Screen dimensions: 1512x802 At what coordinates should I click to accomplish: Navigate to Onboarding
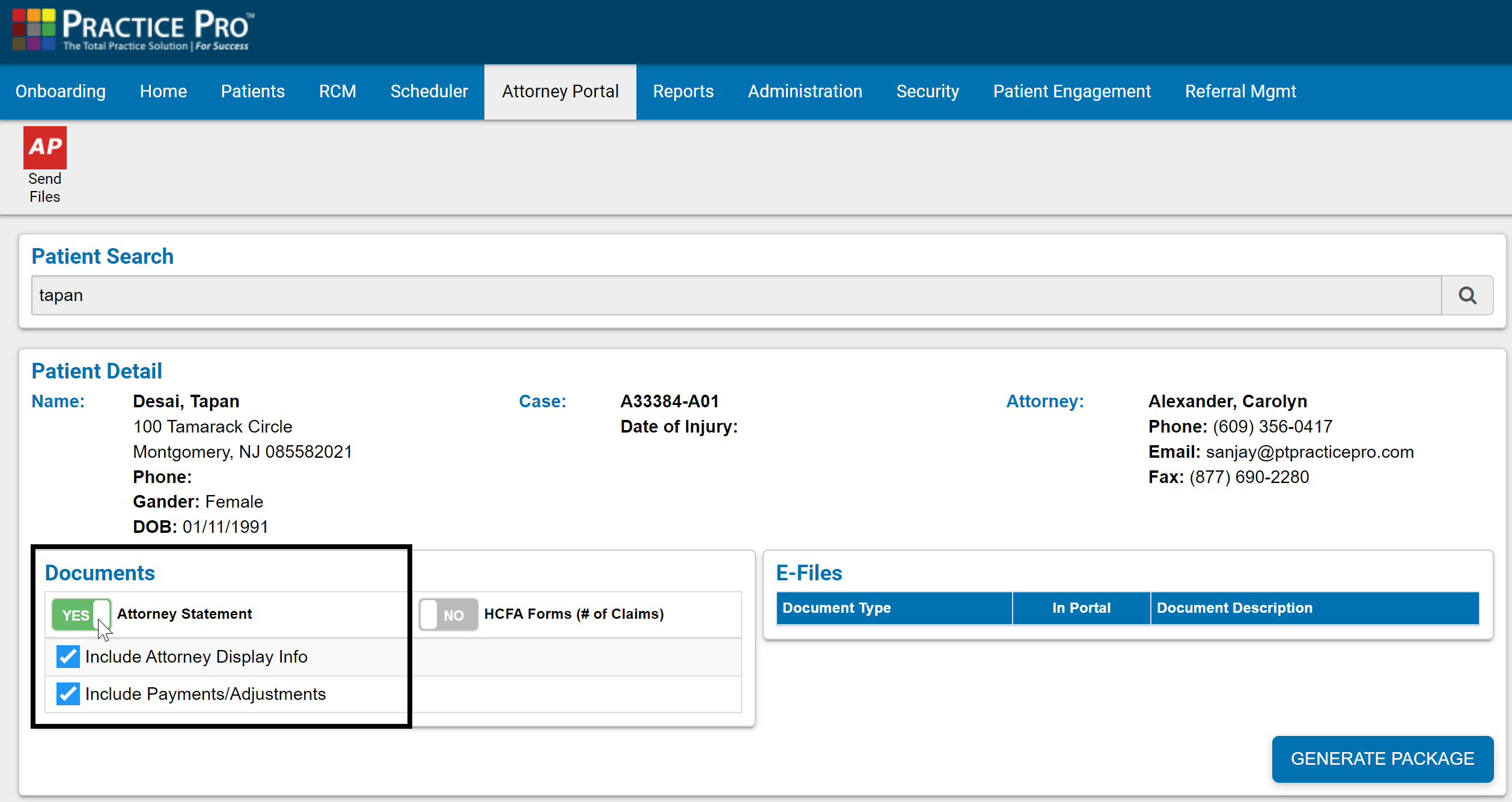pyautogui.click(x=60, y=91)
